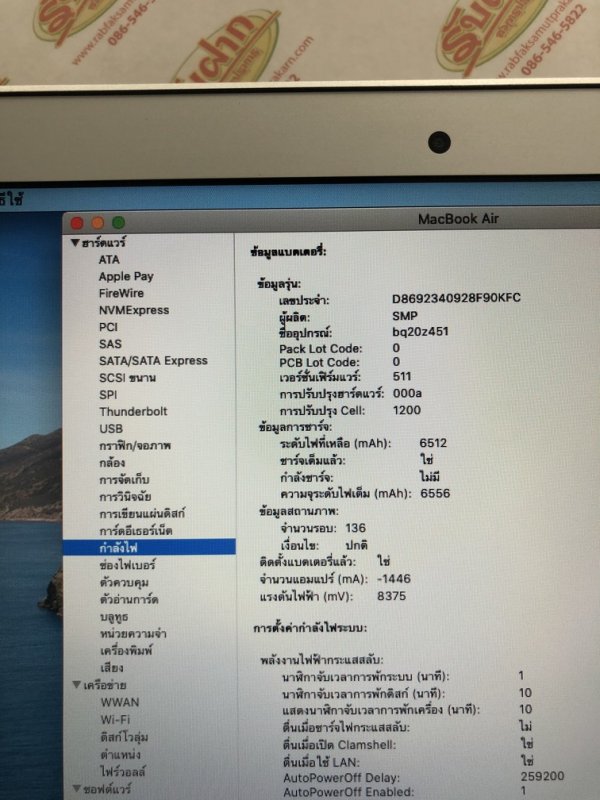The height and width of the screenshot is (800, 600).
Task: Select SATA/SATA Express in the sidebar
Action: point(153,361)
